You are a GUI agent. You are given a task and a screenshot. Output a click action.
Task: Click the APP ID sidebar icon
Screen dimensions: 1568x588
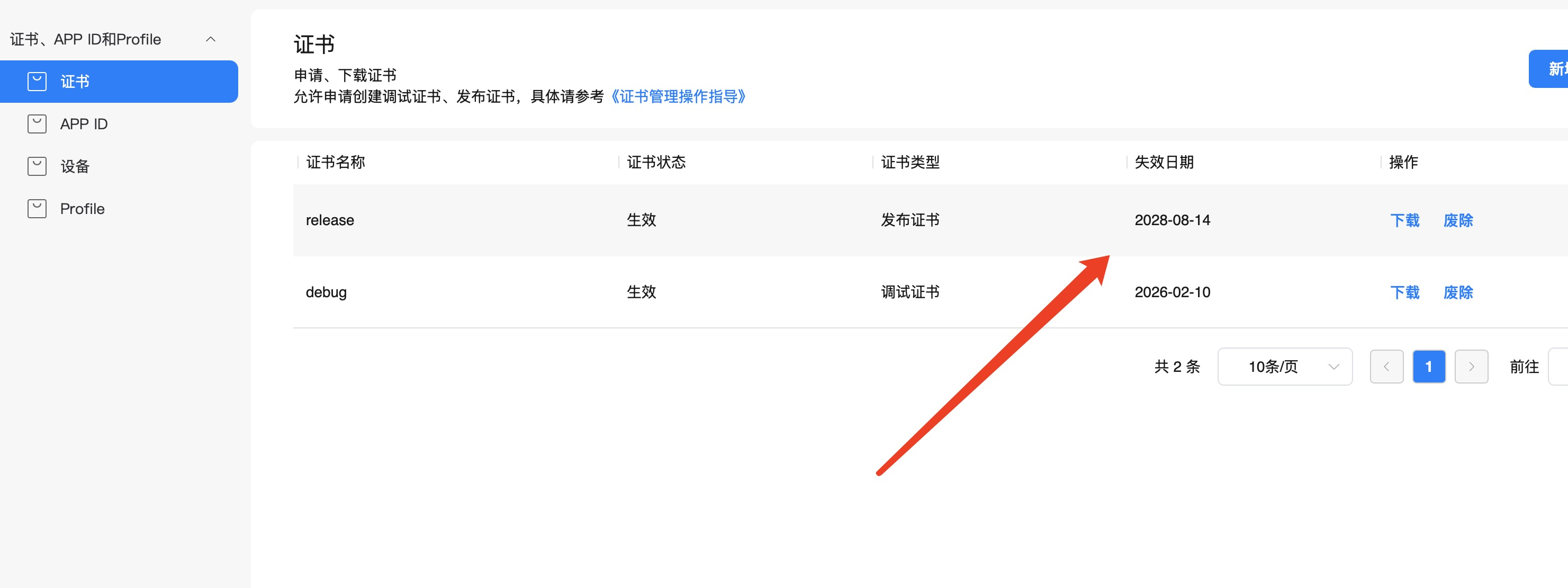point(37,124)
